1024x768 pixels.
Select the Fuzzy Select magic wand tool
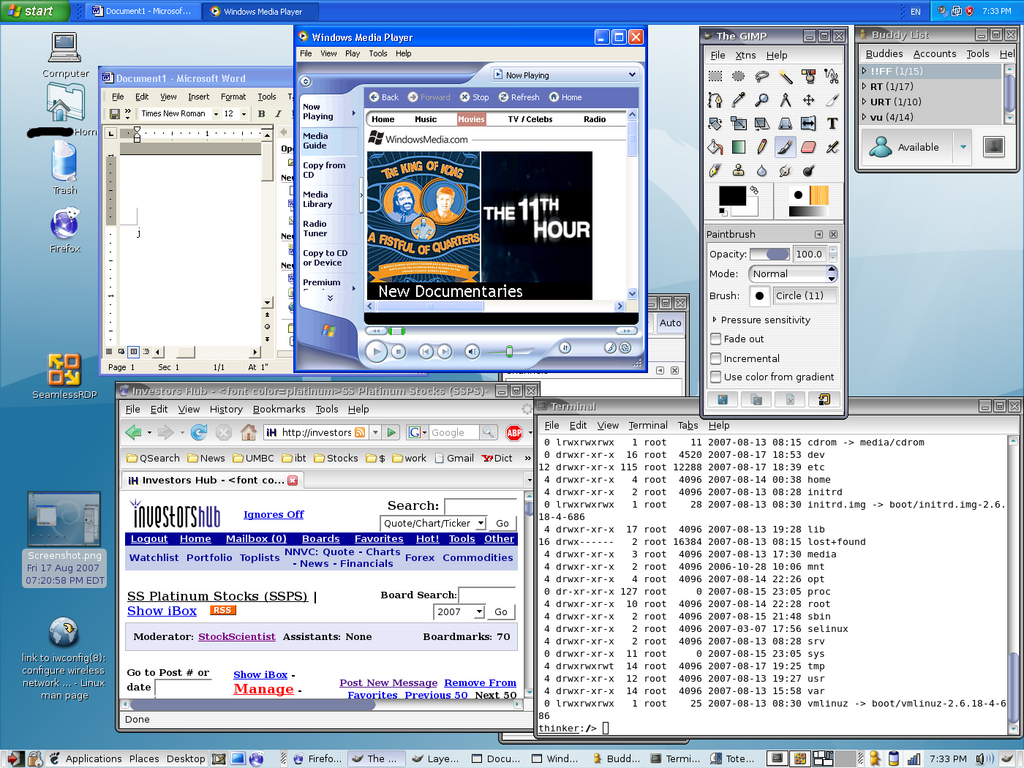785,77
